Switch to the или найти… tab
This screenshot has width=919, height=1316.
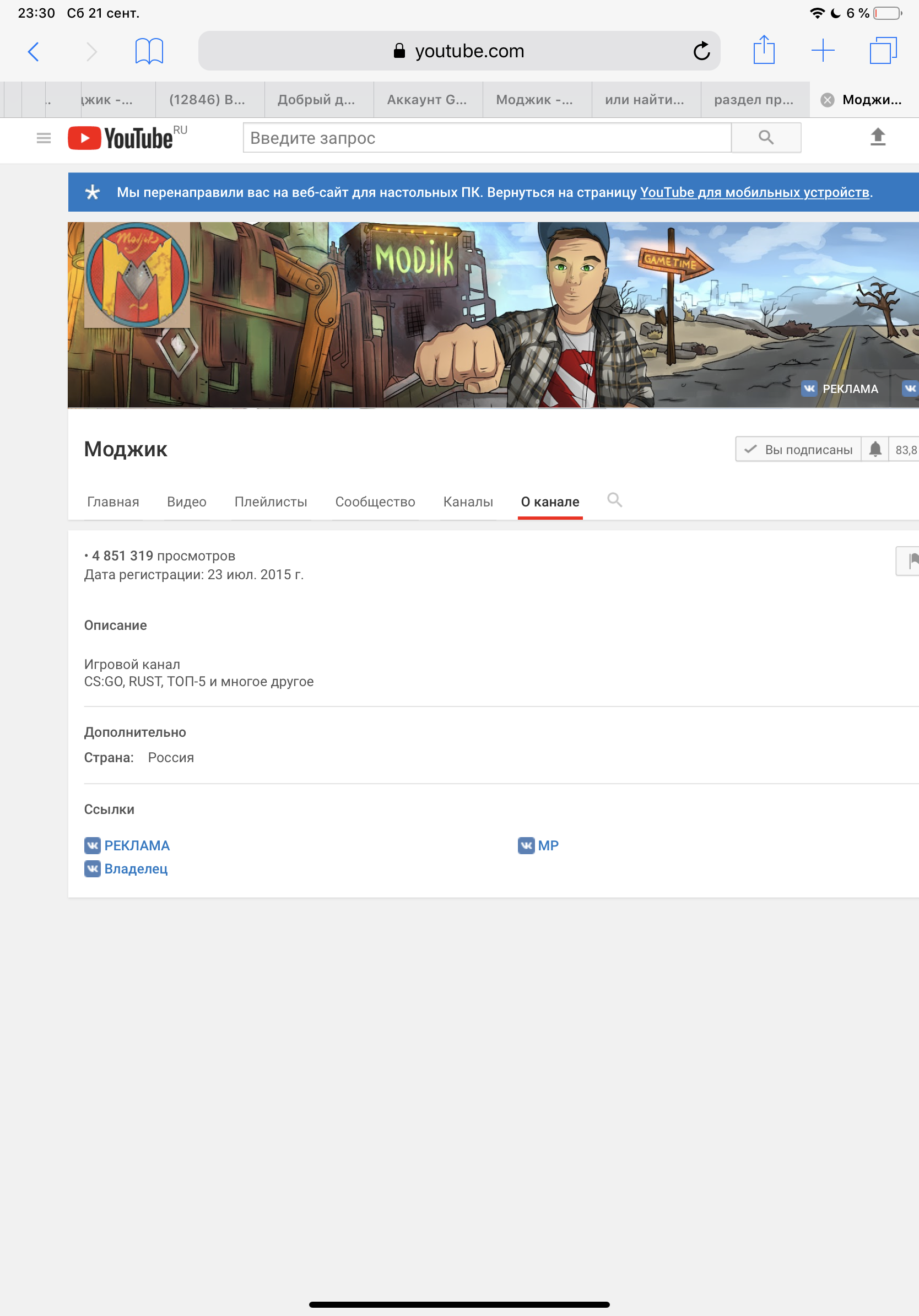[x=646, y=100]
